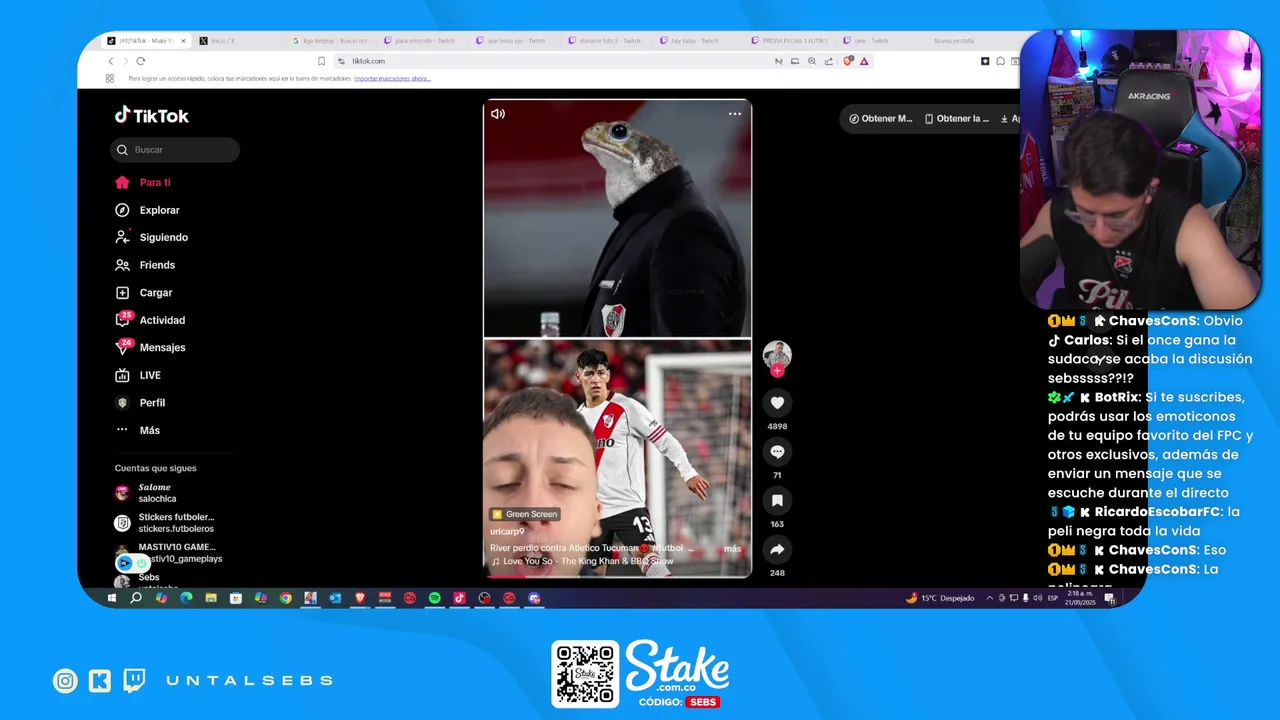Reload the page with refresh icon
The image size is (1280, 720).
(x=140, y=61)
